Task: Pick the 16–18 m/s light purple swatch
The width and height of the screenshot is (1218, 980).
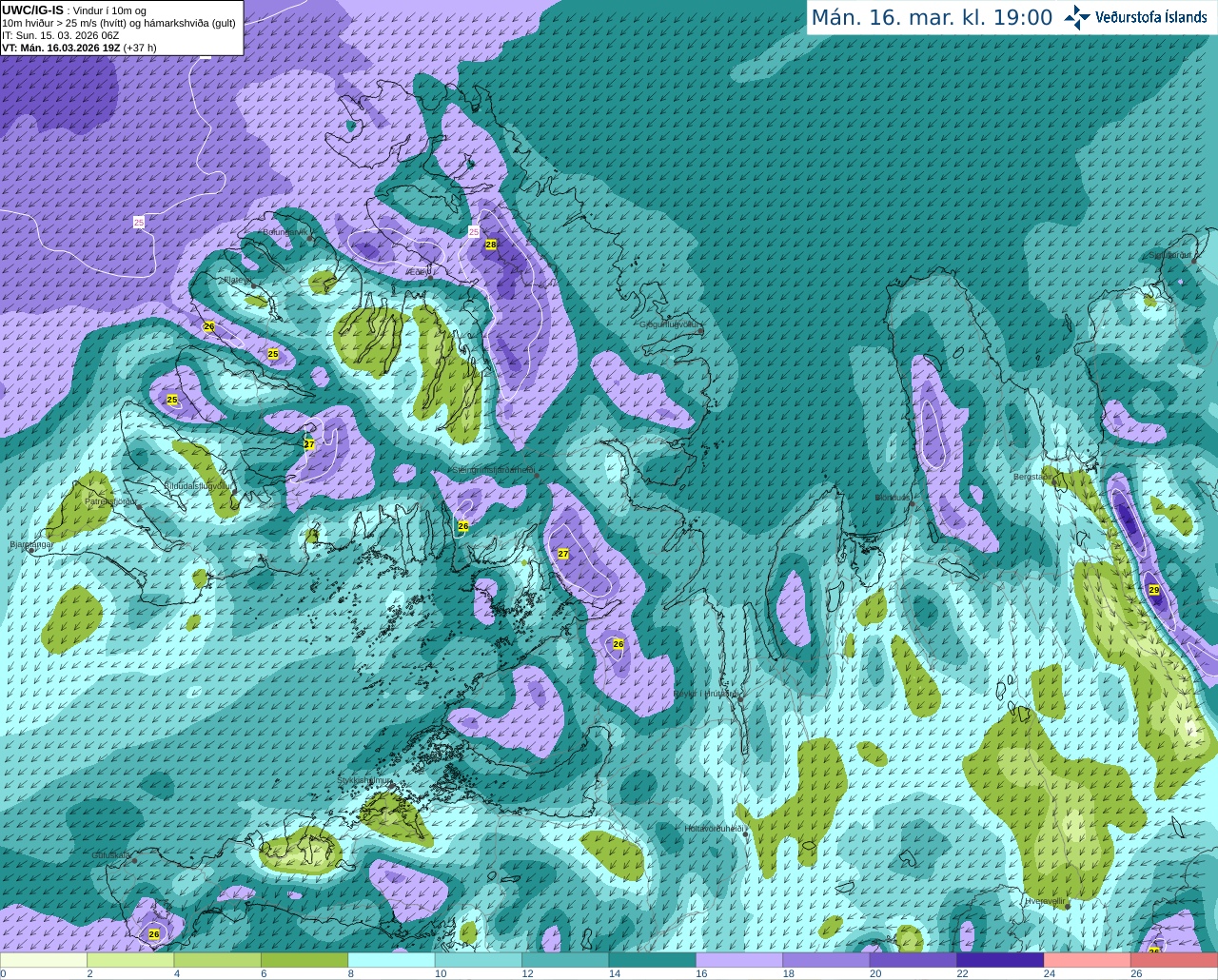Action: click(x=739, y=960)
